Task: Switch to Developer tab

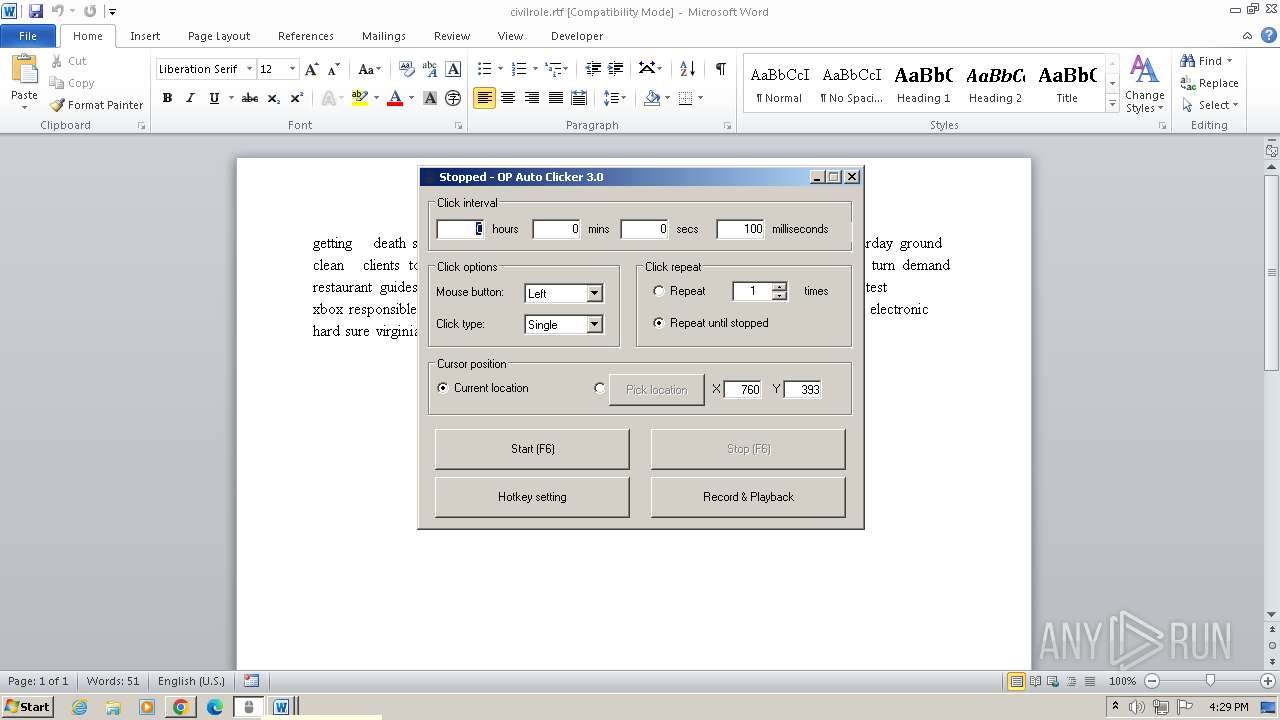Action: click(577, 36)
